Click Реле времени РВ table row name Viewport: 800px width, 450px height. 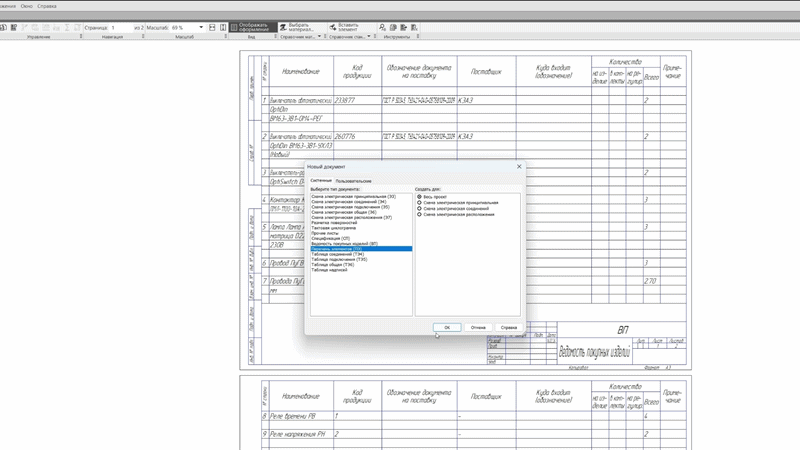tap(292, 416)
